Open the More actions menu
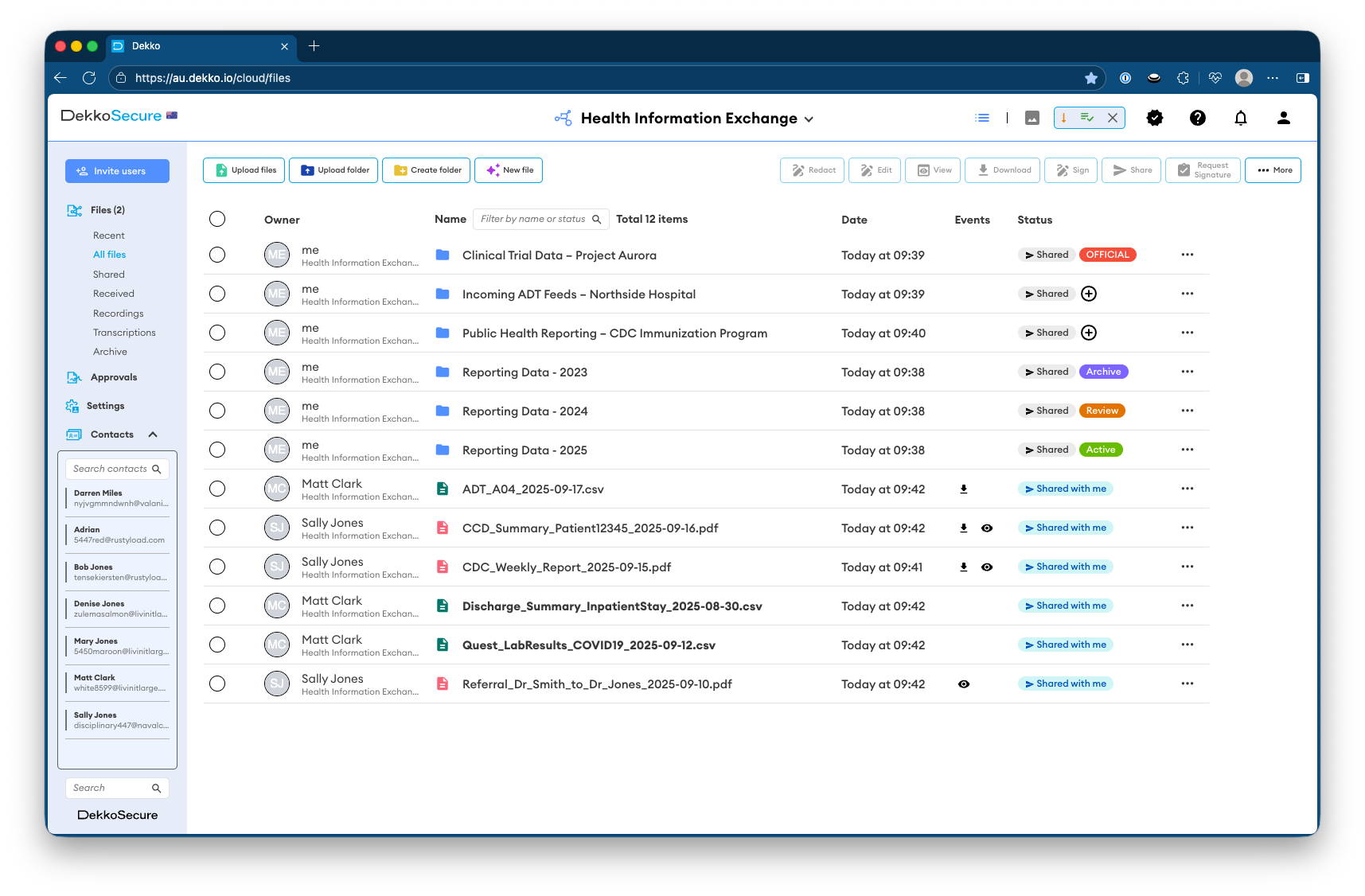The image size is (1365, 896). pos(1273,170)
